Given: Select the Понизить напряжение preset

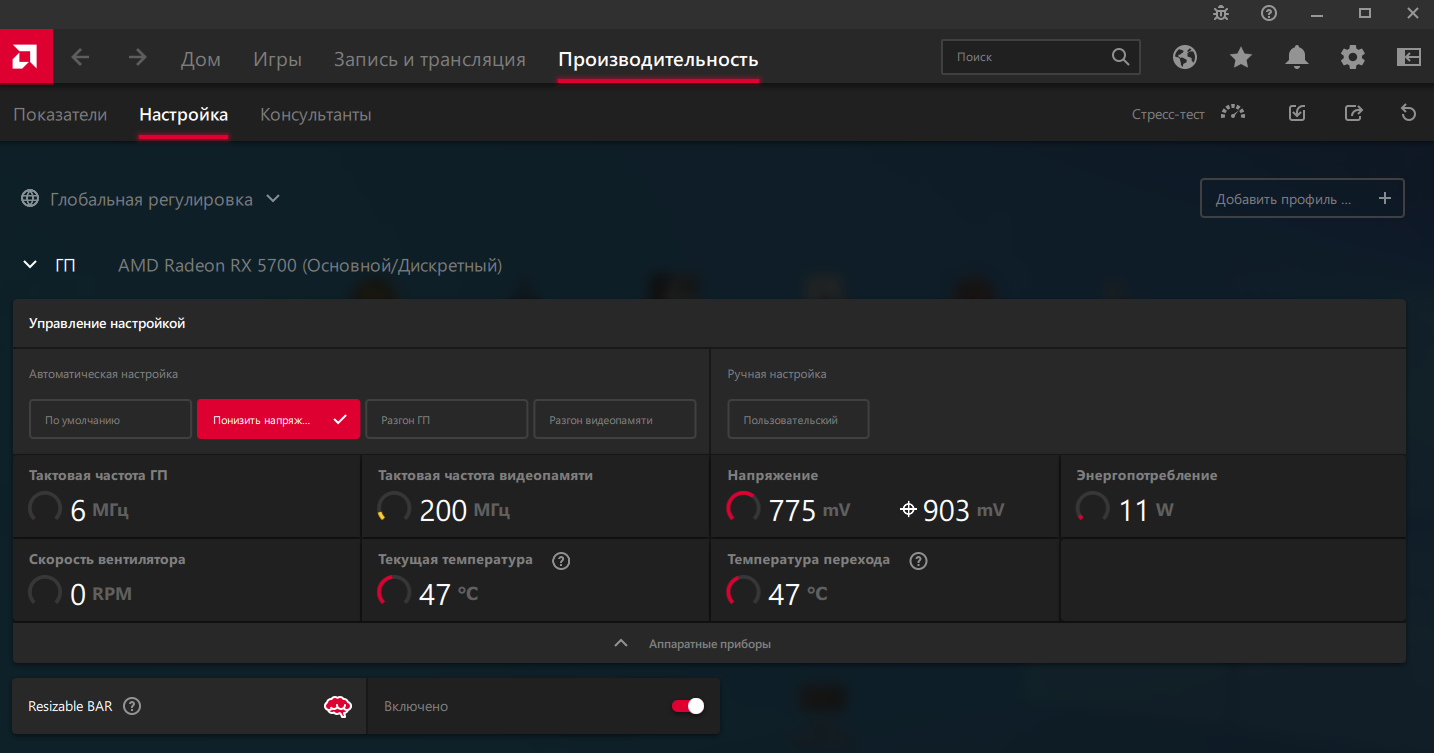Looking at the screenshot, I should [278, 420].
